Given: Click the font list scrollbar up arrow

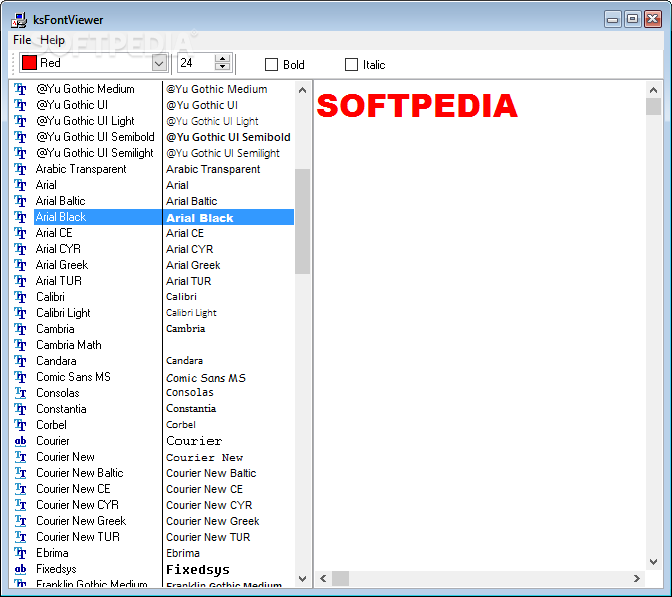Looking at the screenshot, I should point(302,90).
